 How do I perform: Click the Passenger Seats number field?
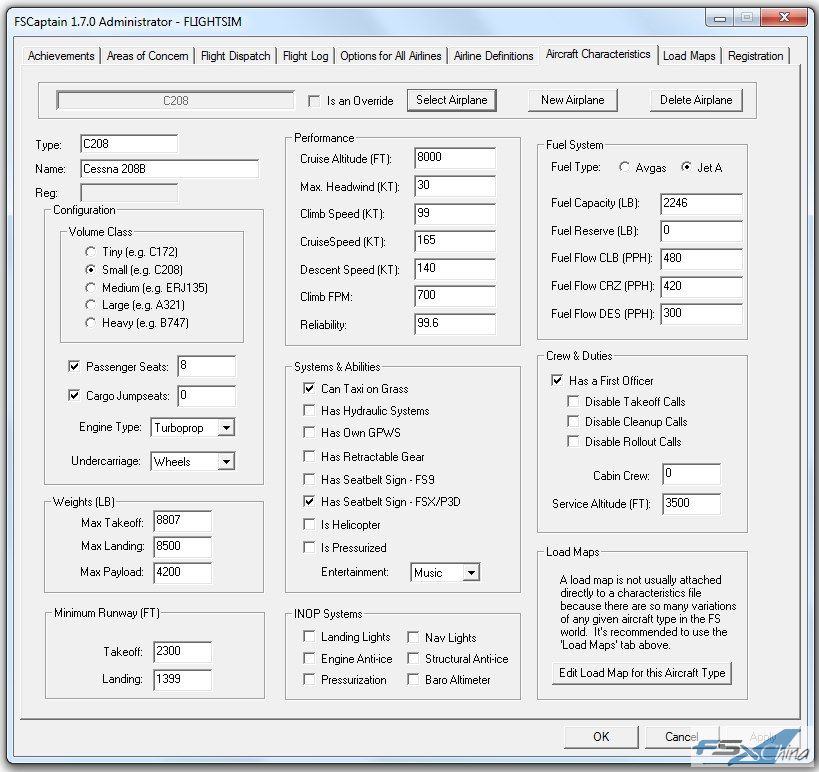click(x=206, y=366)
